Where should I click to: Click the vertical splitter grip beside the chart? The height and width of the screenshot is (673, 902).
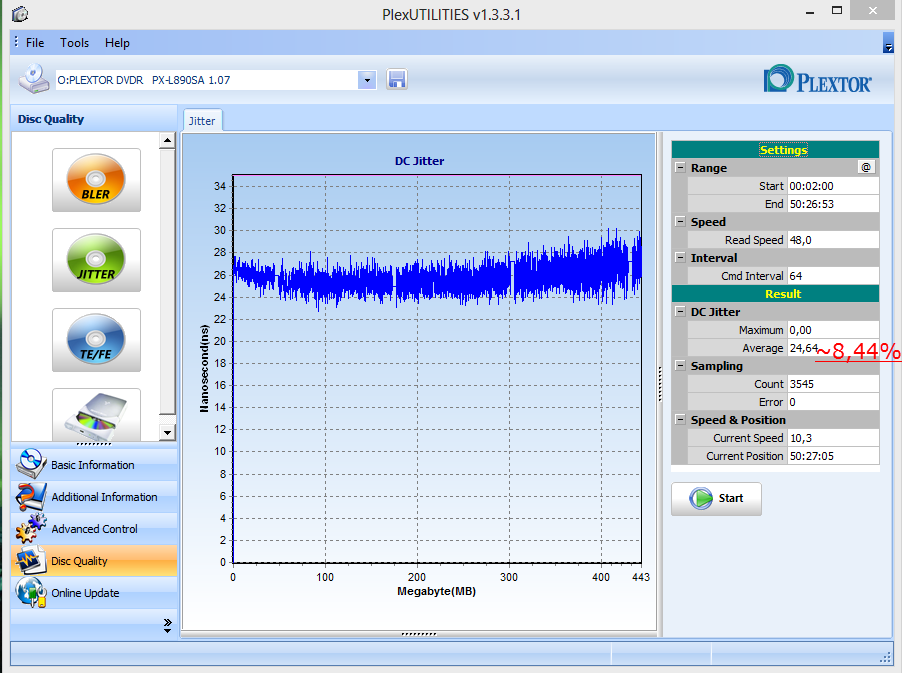[659, 384]
